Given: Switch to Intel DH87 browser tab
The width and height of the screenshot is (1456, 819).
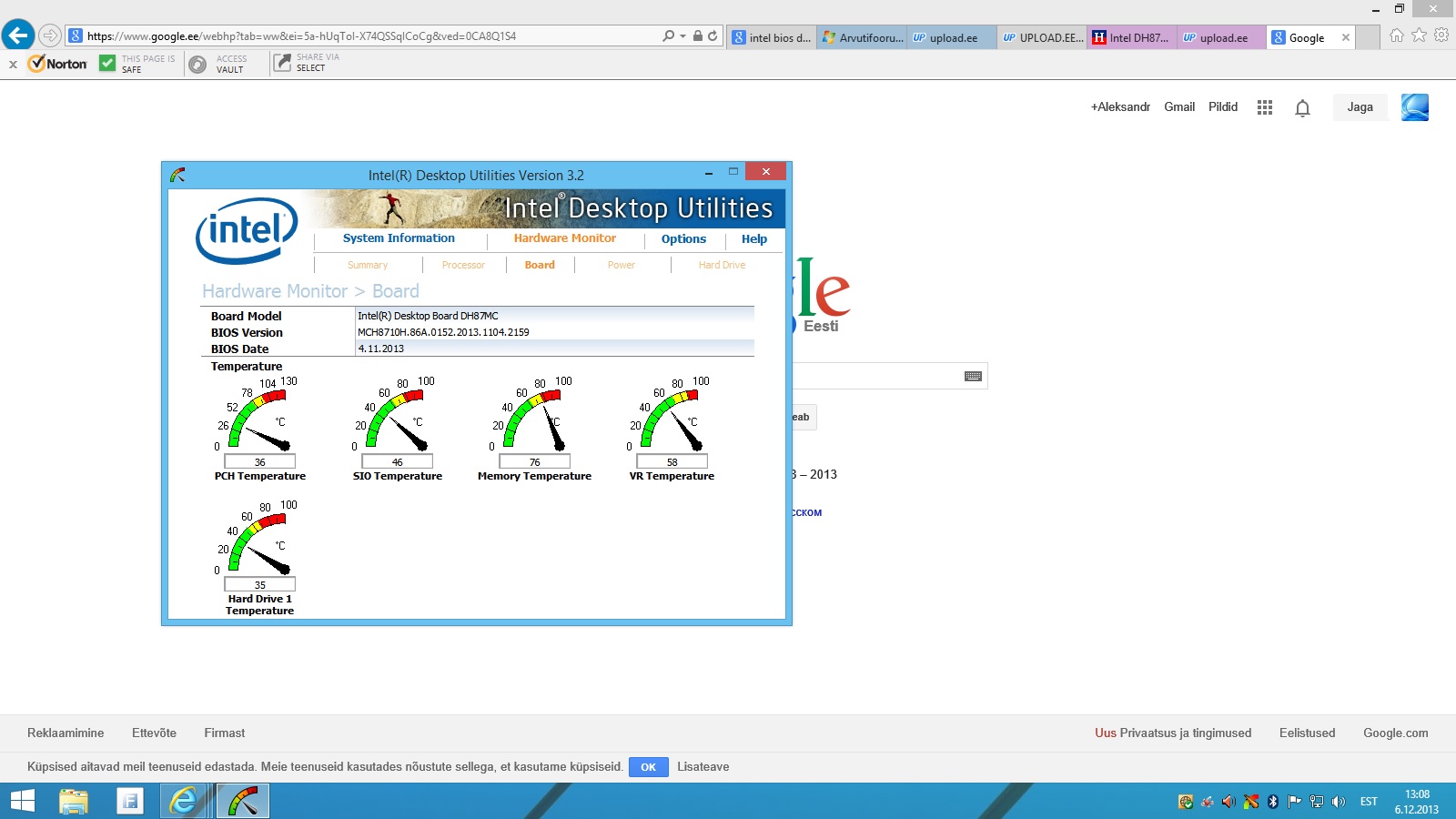Looking at the screenshot, I should coord(1131,37).
